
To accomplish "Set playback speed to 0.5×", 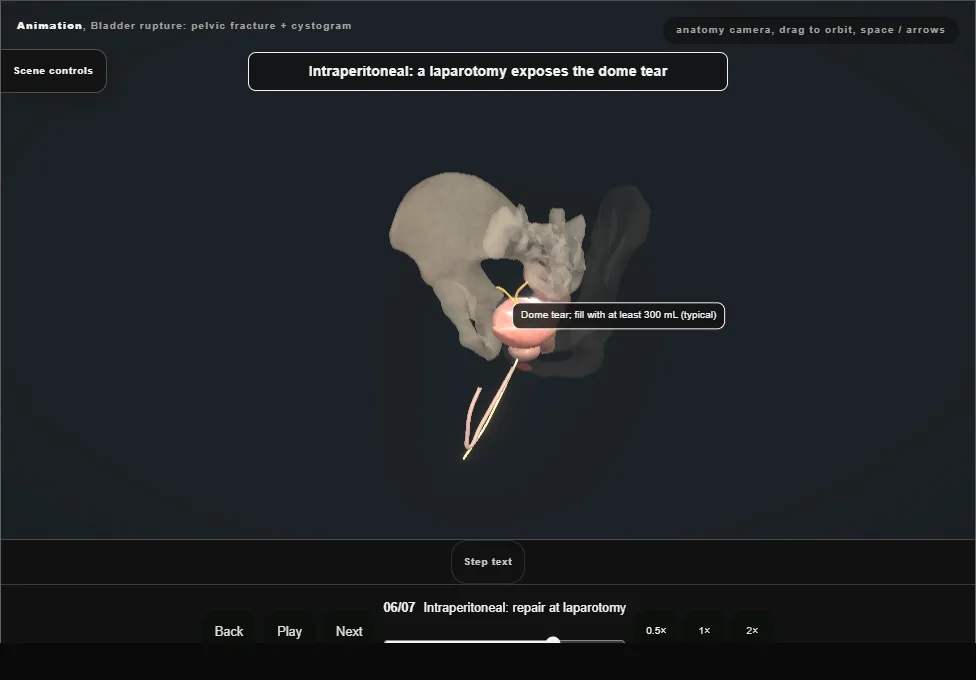I will click(x=656, y=630).
